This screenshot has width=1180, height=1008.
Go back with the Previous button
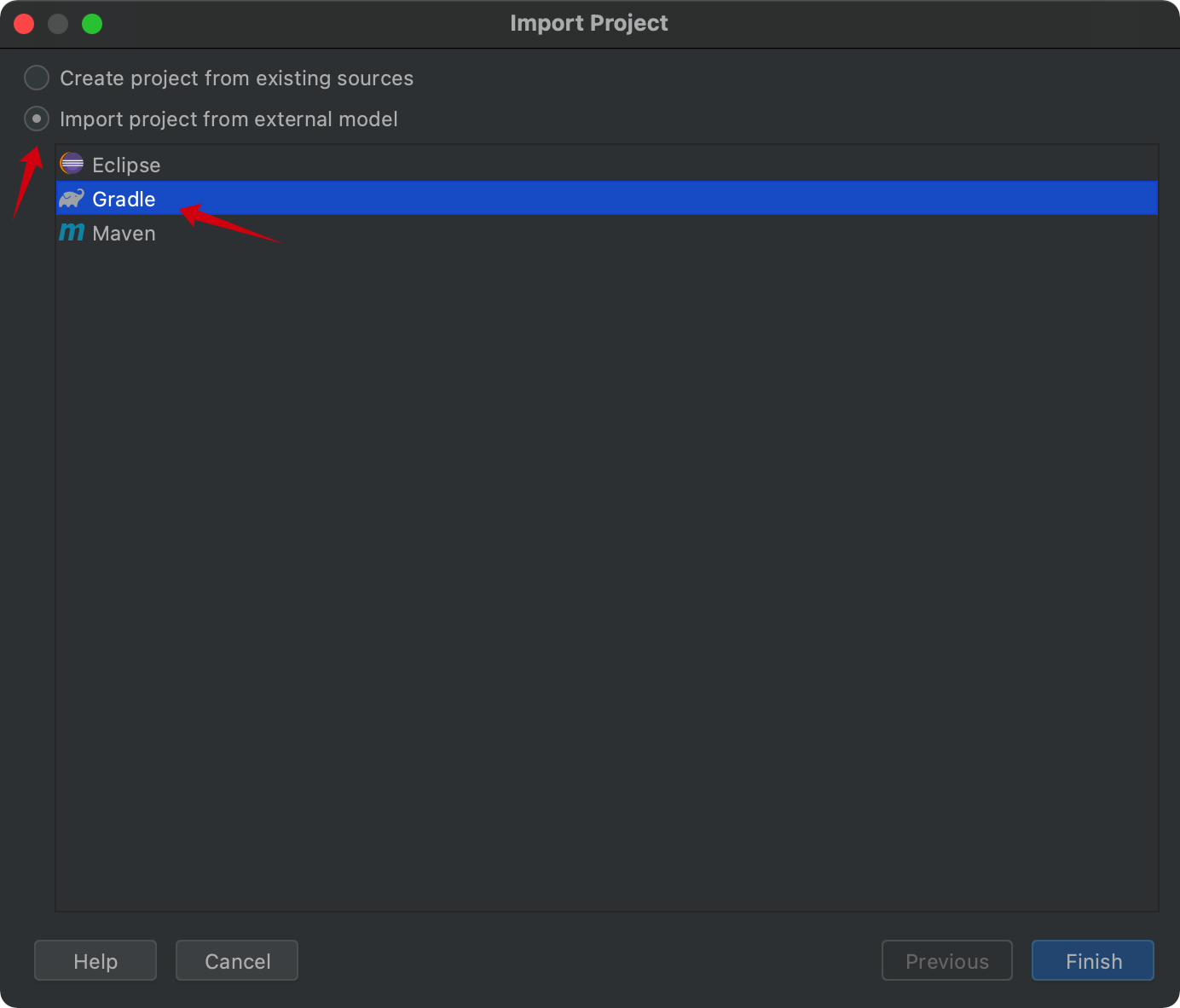click(x=946, y=961)
